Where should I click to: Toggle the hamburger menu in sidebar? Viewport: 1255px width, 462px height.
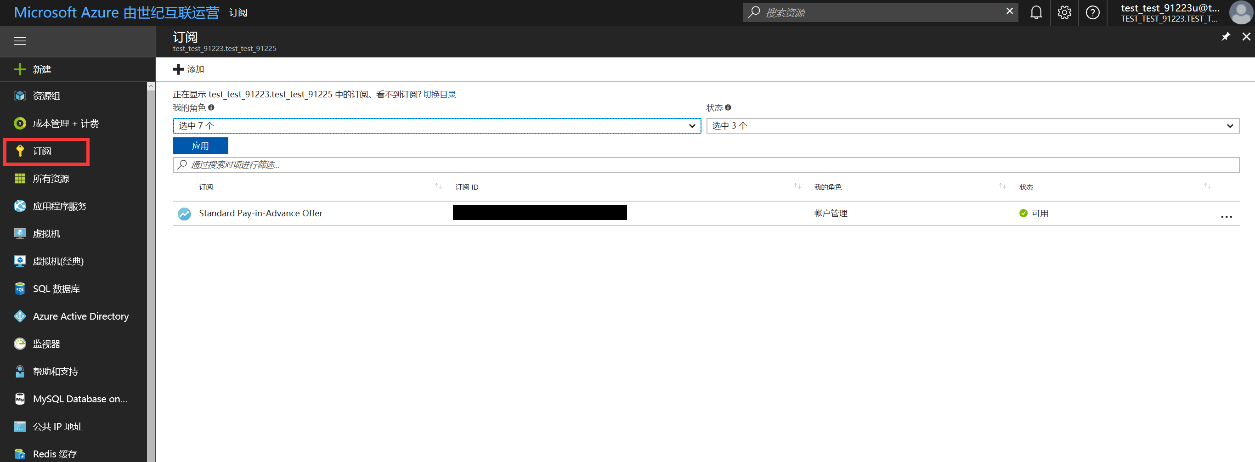click(20, 41)
